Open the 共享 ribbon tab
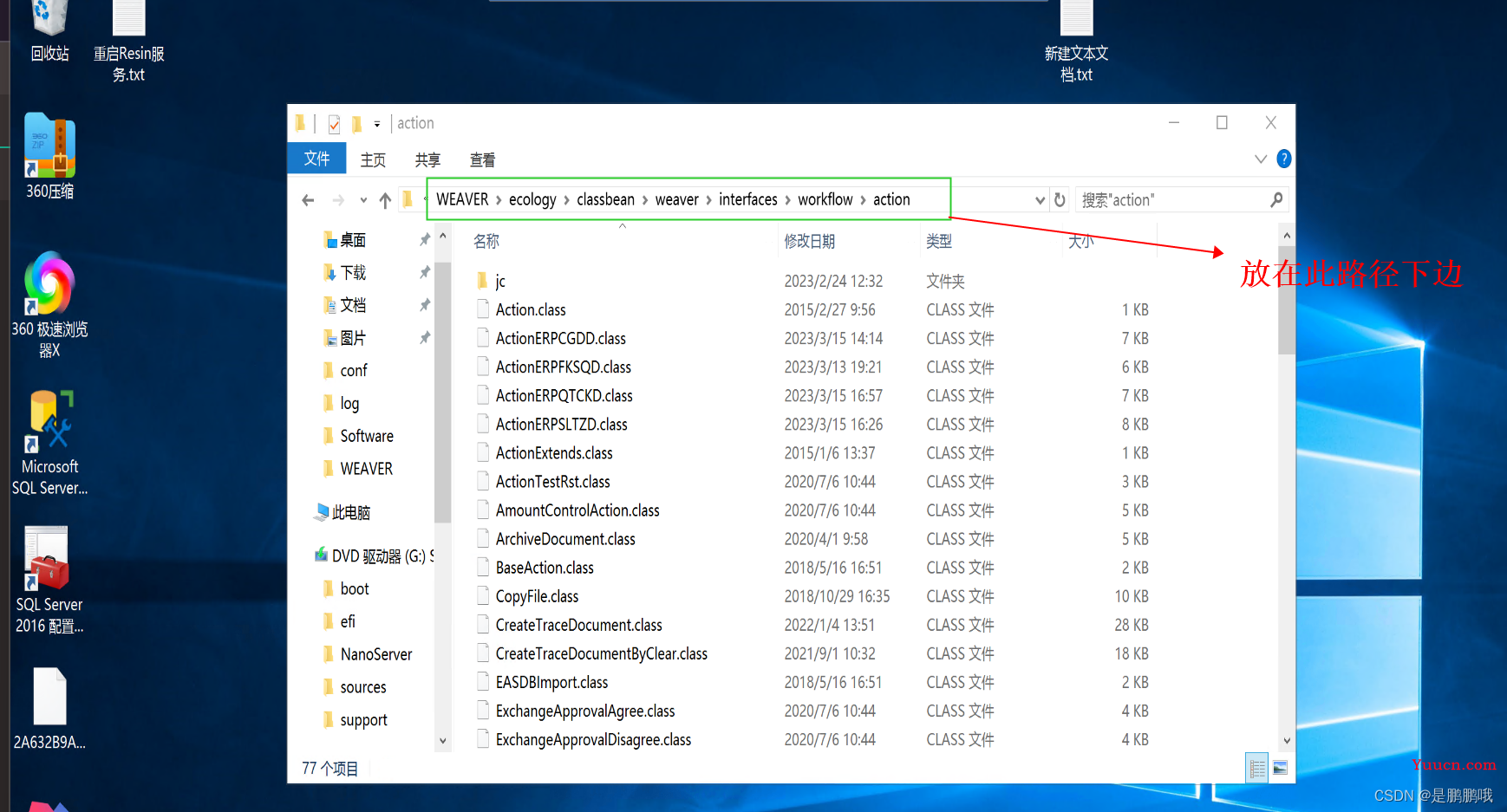 pos(427,159)
